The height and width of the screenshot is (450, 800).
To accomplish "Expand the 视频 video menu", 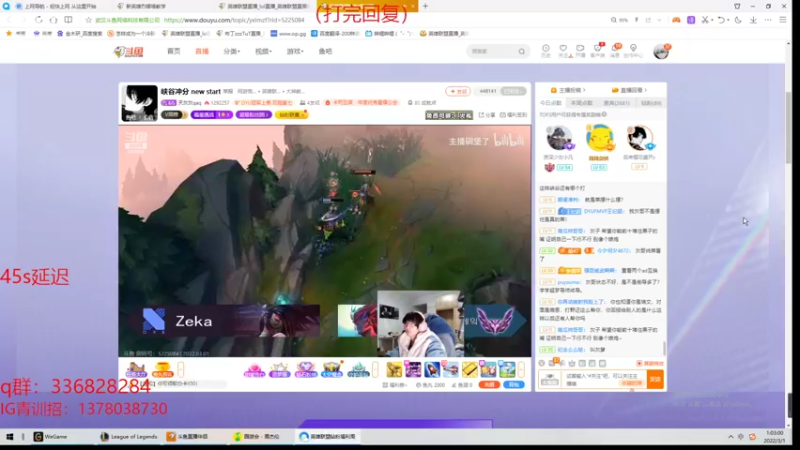I will click(x=263, y=52).
